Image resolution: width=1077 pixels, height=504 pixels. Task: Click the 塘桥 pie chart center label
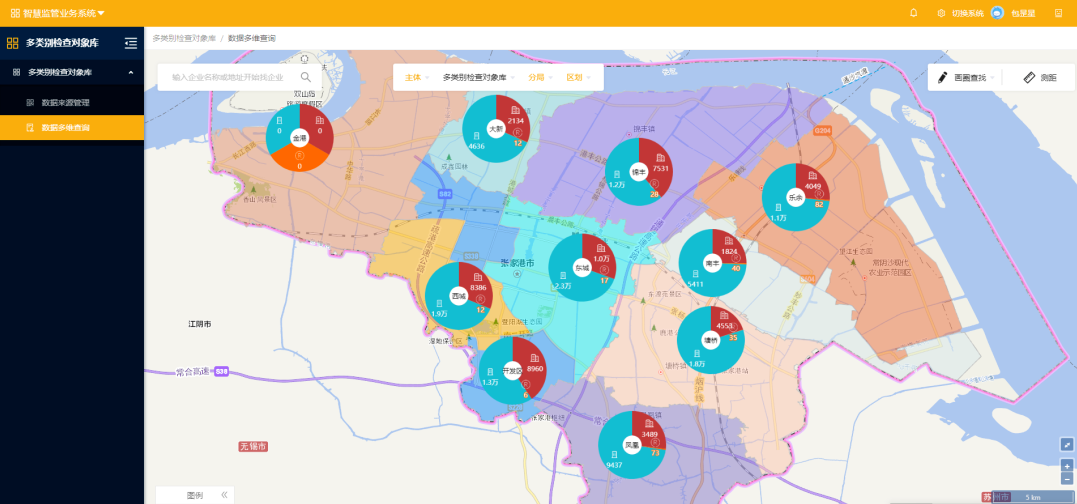pyautogui.click(x=710, y=340)
